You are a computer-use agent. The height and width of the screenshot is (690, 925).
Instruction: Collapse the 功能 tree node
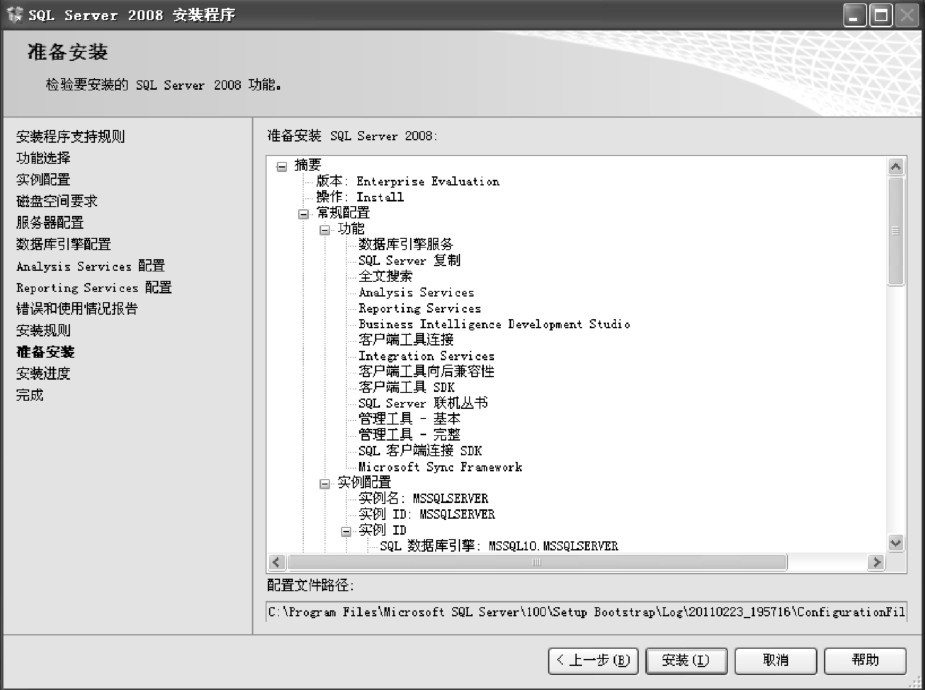click(x=324, y=230)
